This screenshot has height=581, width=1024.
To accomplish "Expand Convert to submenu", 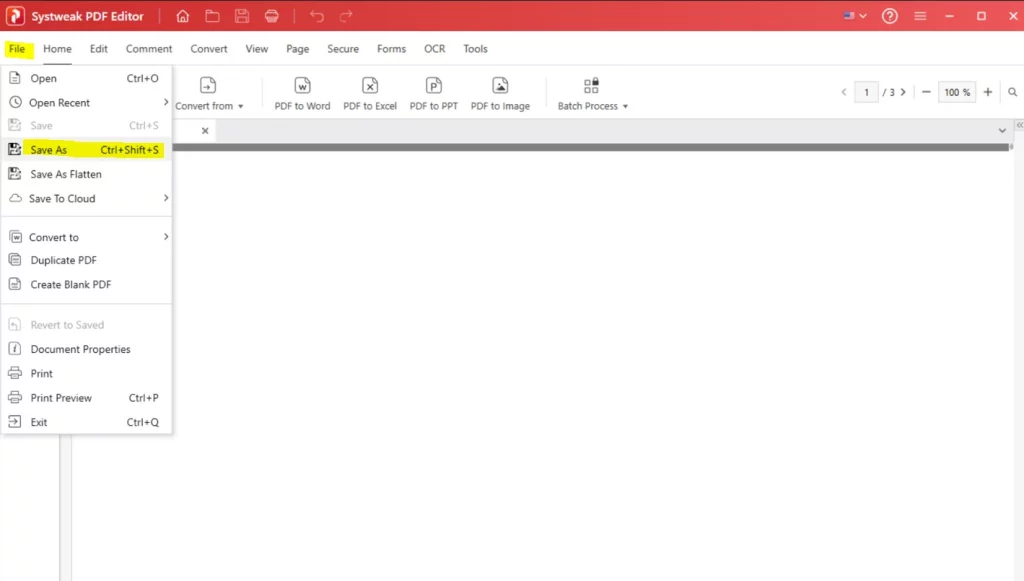I will [x=86, y=237].
